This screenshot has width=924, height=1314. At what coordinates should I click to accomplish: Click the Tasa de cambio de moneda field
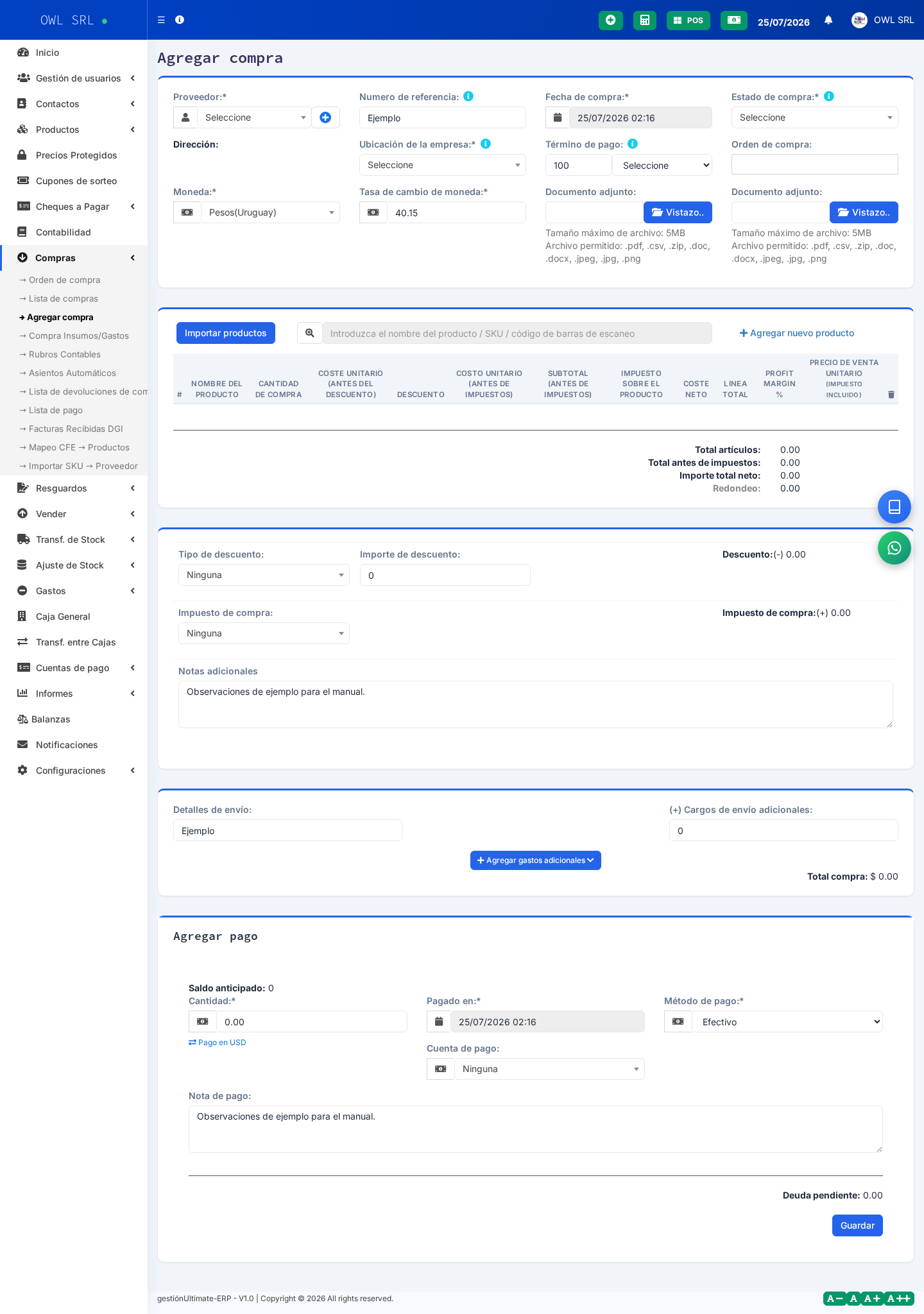tap(456, 212)
